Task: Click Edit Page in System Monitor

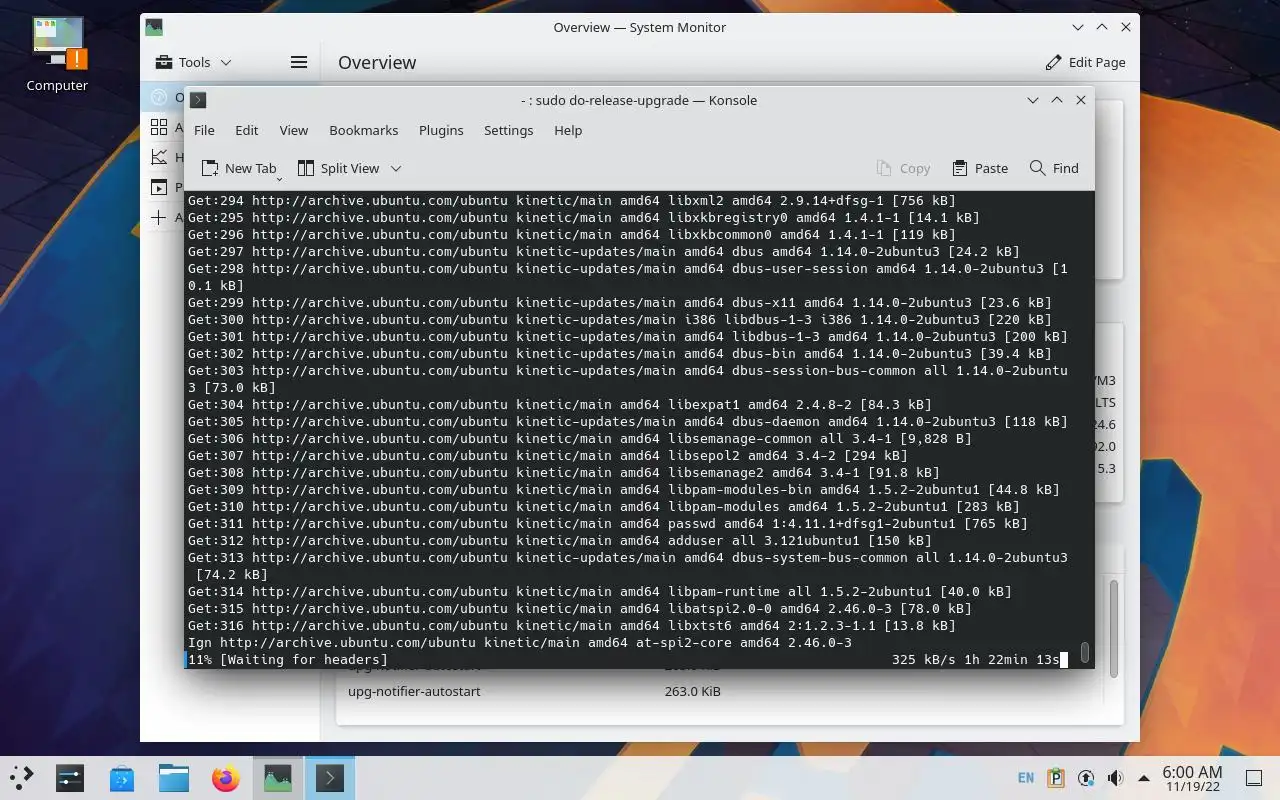Action: pyautogui.click(x=1085, y=62)
